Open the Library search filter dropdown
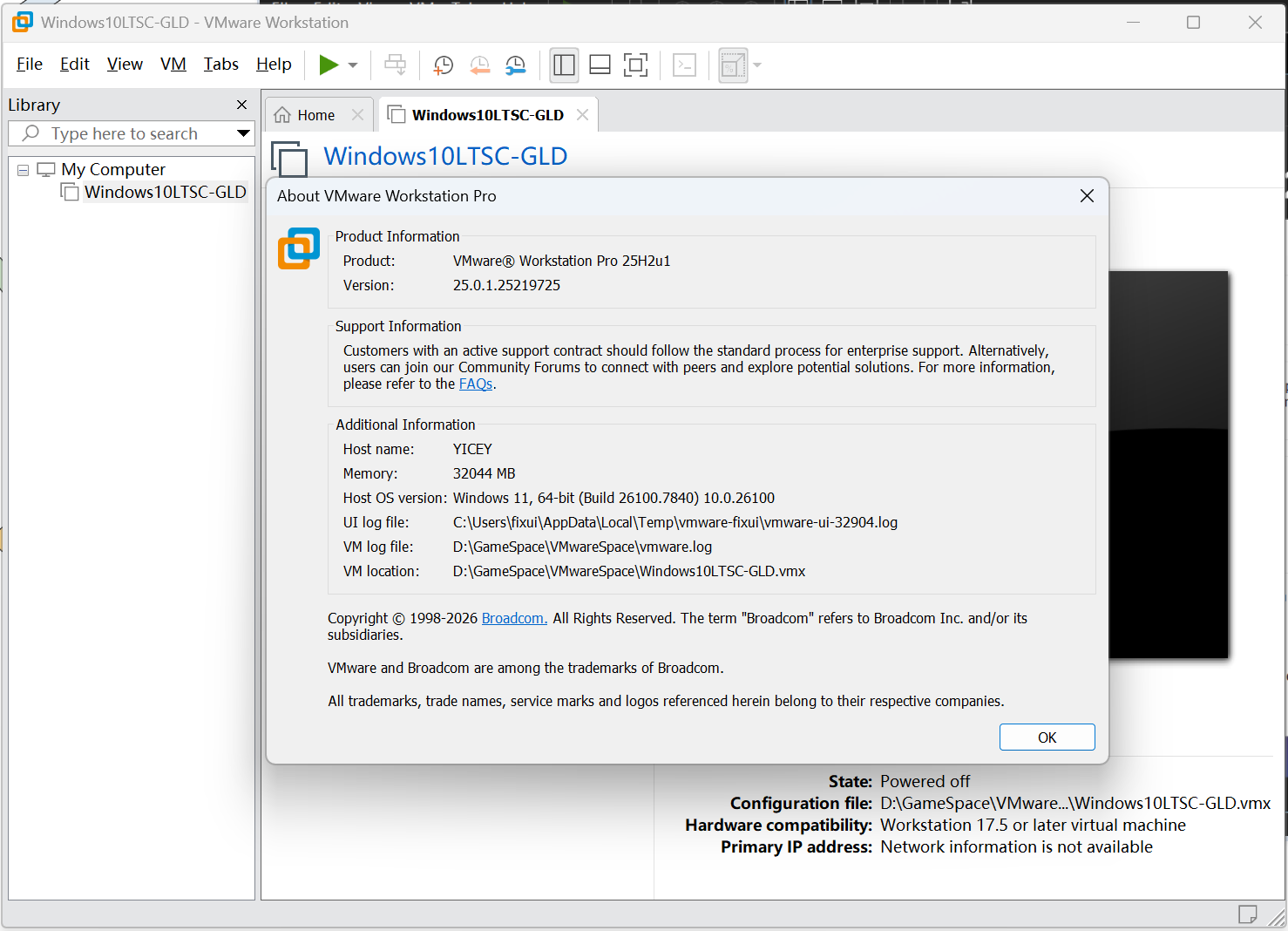Screen dimensions: 1288x931 [x=242, y=133]
